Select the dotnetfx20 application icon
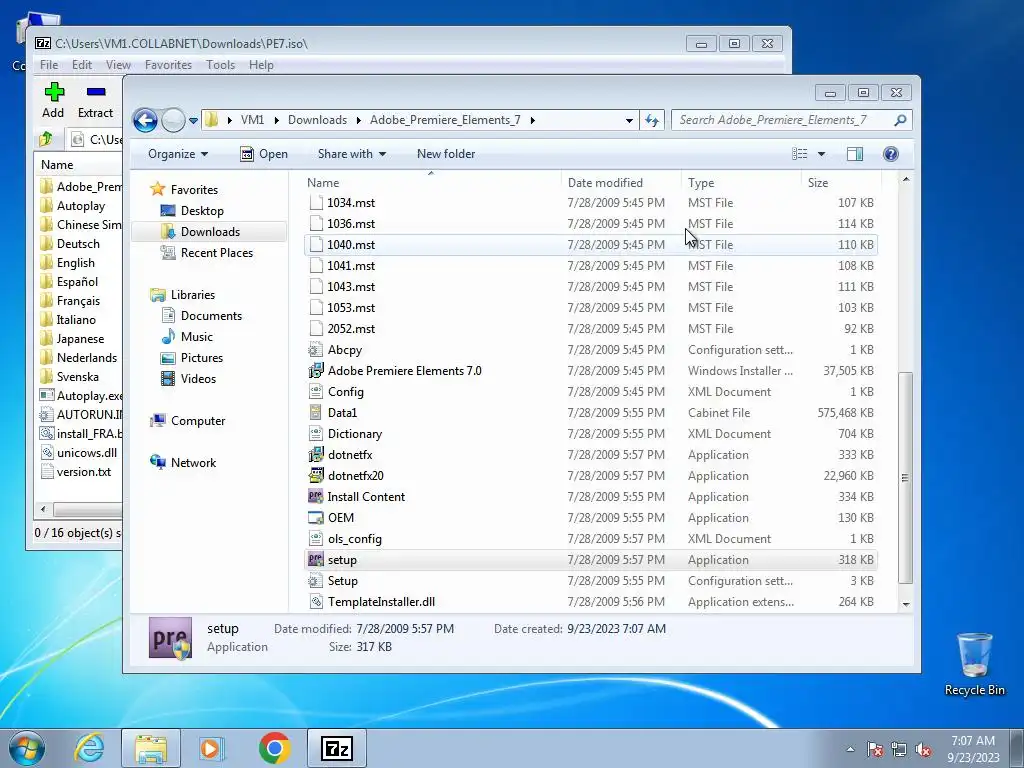This screenshot has height=768, width=1024. coord(315,475)
